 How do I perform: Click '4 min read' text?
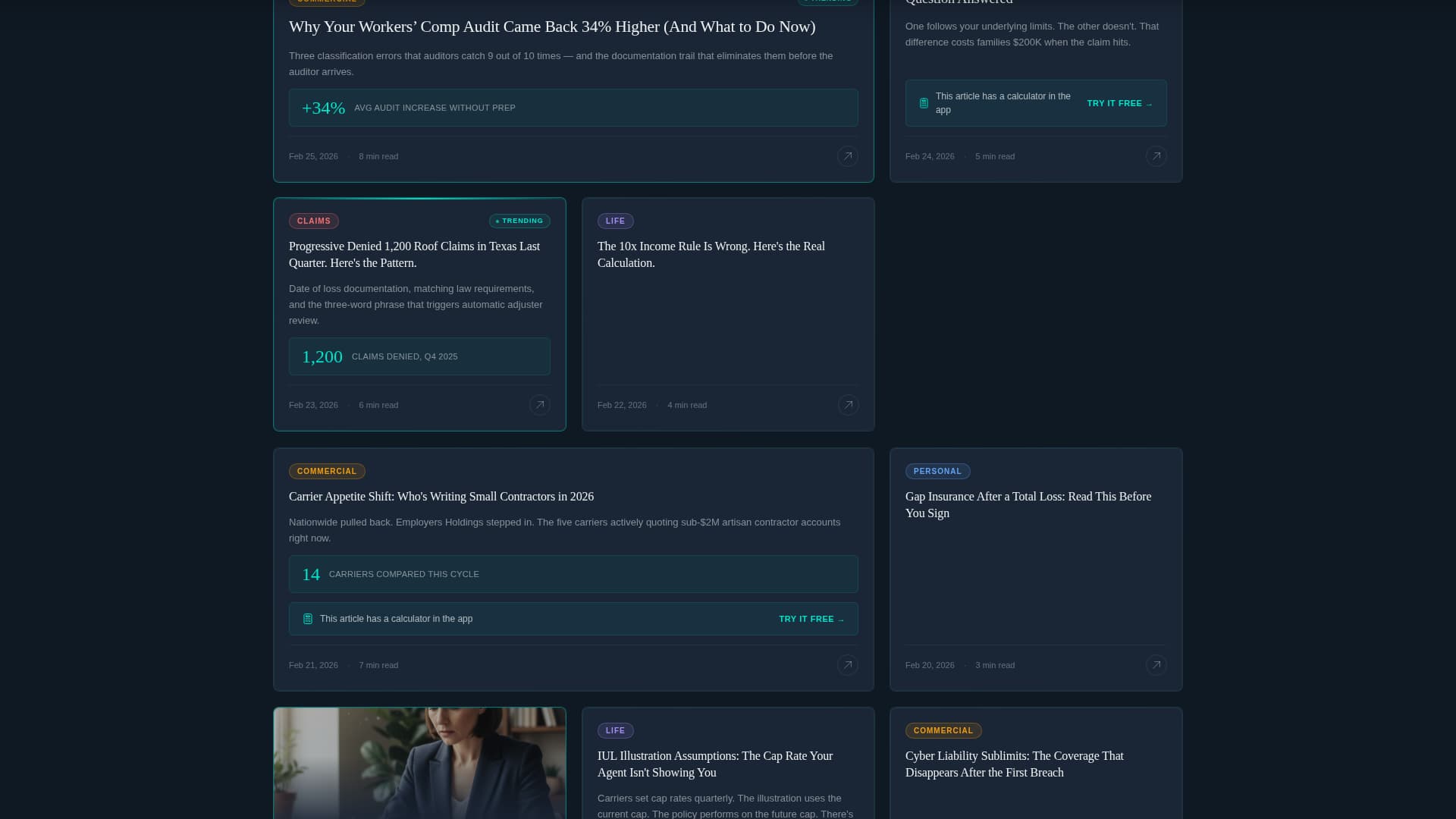(687, 405)
